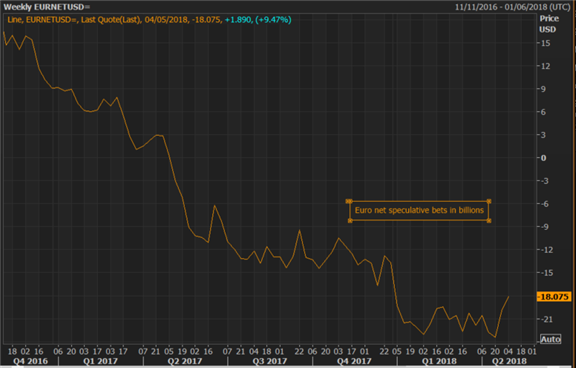The height and width of the screenshot is (368, 576).
Task: Click the Weekly EURNETUSD= chart title
Action: 47,7
